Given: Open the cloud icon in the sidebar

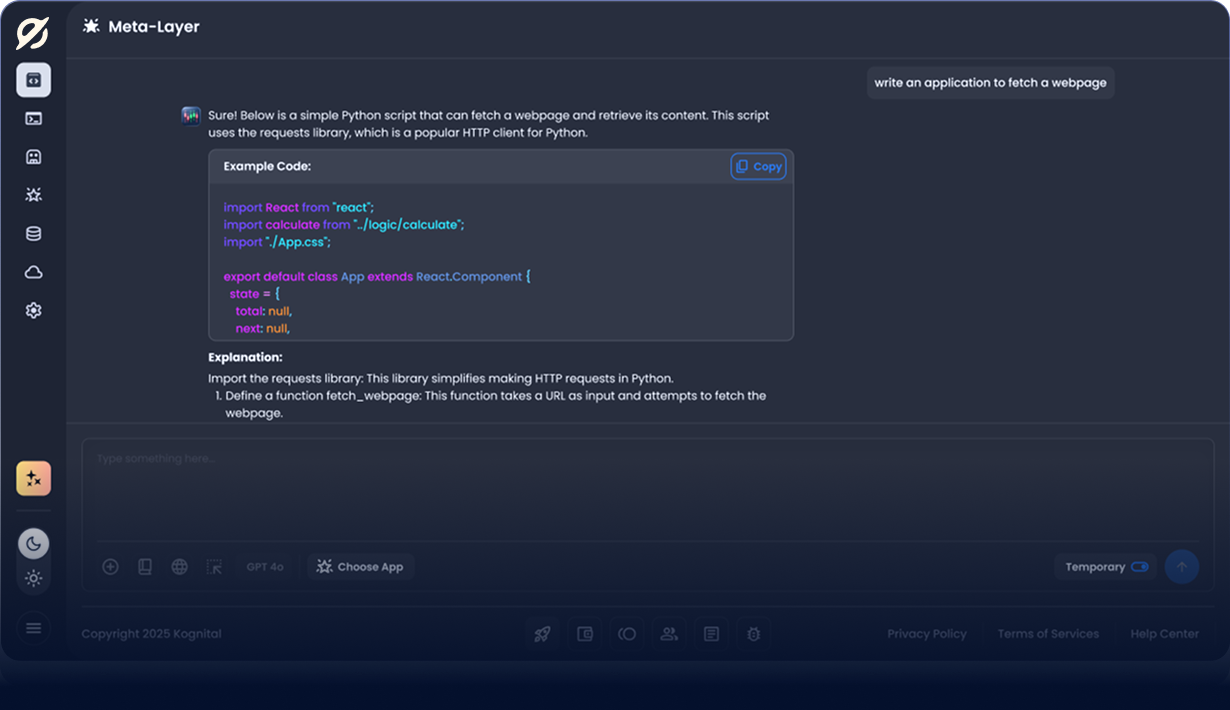Looking at the screenshot, I should [x=33, y=272].
